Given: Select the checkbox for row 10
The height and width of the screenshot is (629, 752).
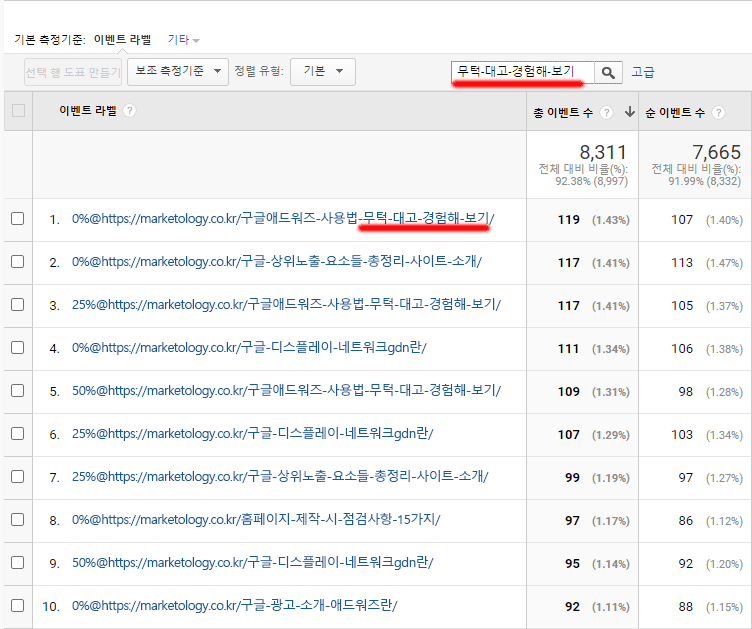Looking at the screenshot, I should [17, 605].
